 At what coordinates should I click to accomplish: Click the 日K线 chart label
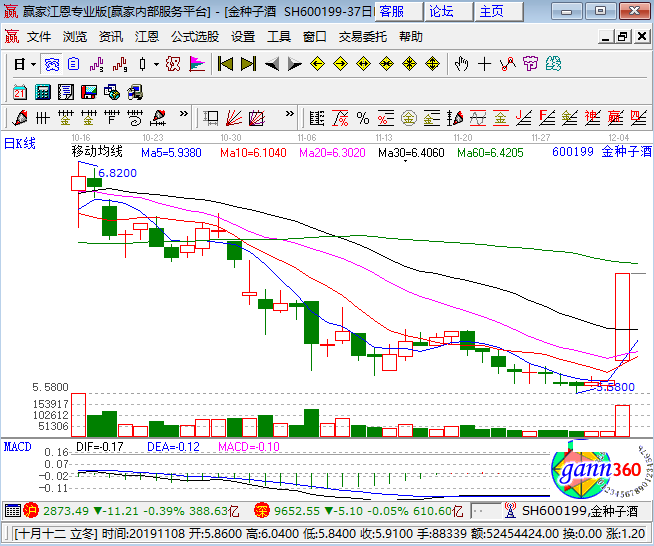click(20, 143)
